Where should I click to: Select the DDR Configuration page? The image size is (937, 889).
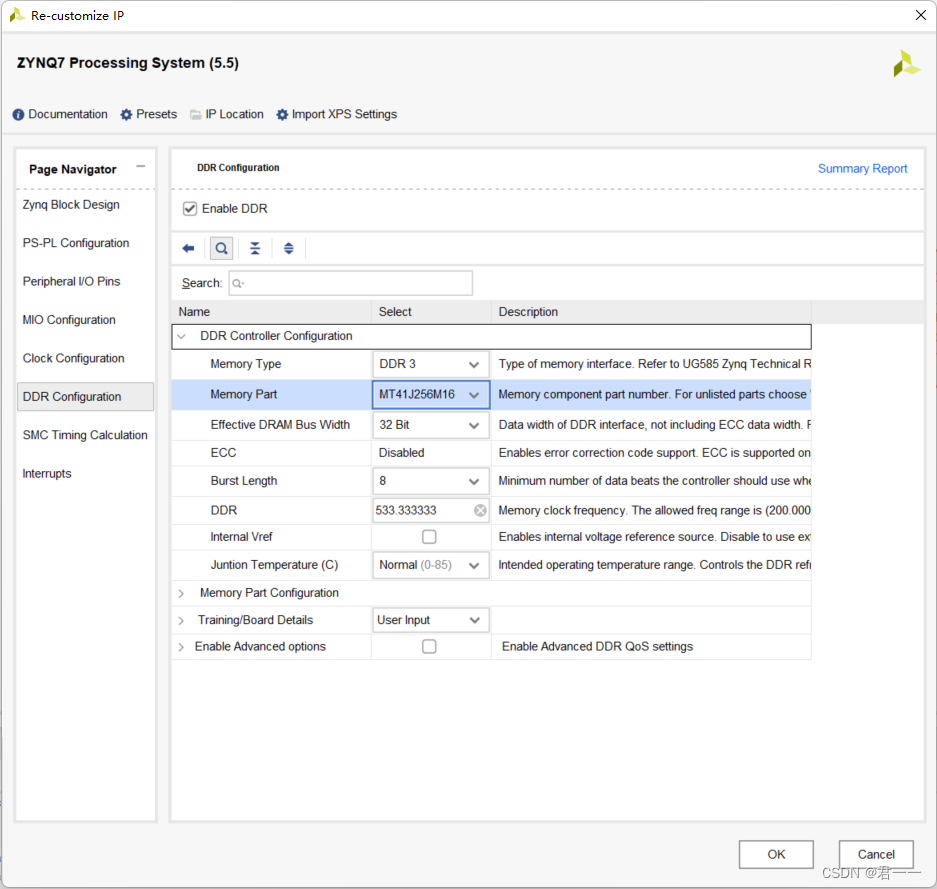tap(85, 397)
